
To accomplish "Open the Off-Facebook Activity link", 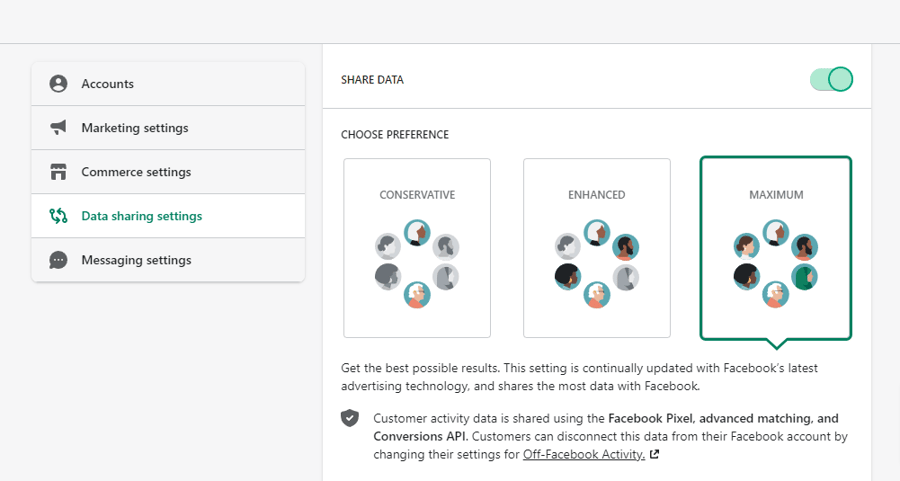I will (583, 454).
